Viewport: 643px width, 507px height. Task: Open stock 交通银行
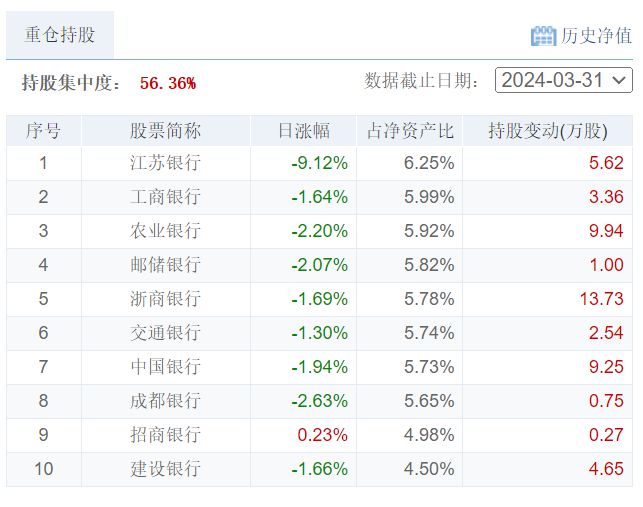click(165, 333)
